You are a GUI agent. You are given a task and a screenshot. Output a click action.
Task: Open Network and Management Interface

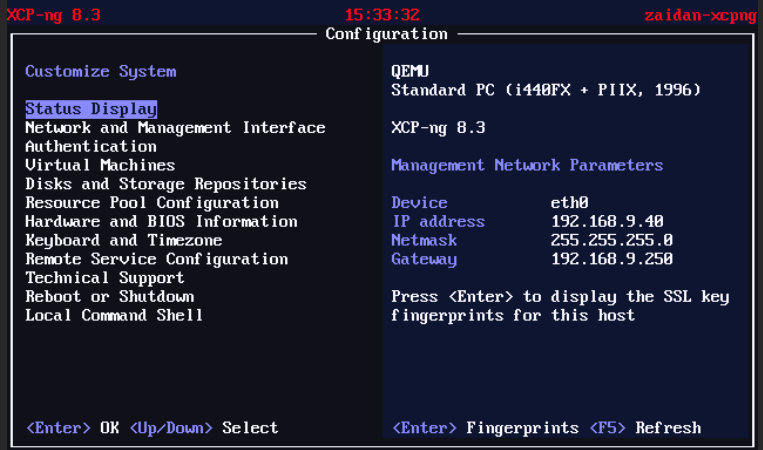coord(175,128)
